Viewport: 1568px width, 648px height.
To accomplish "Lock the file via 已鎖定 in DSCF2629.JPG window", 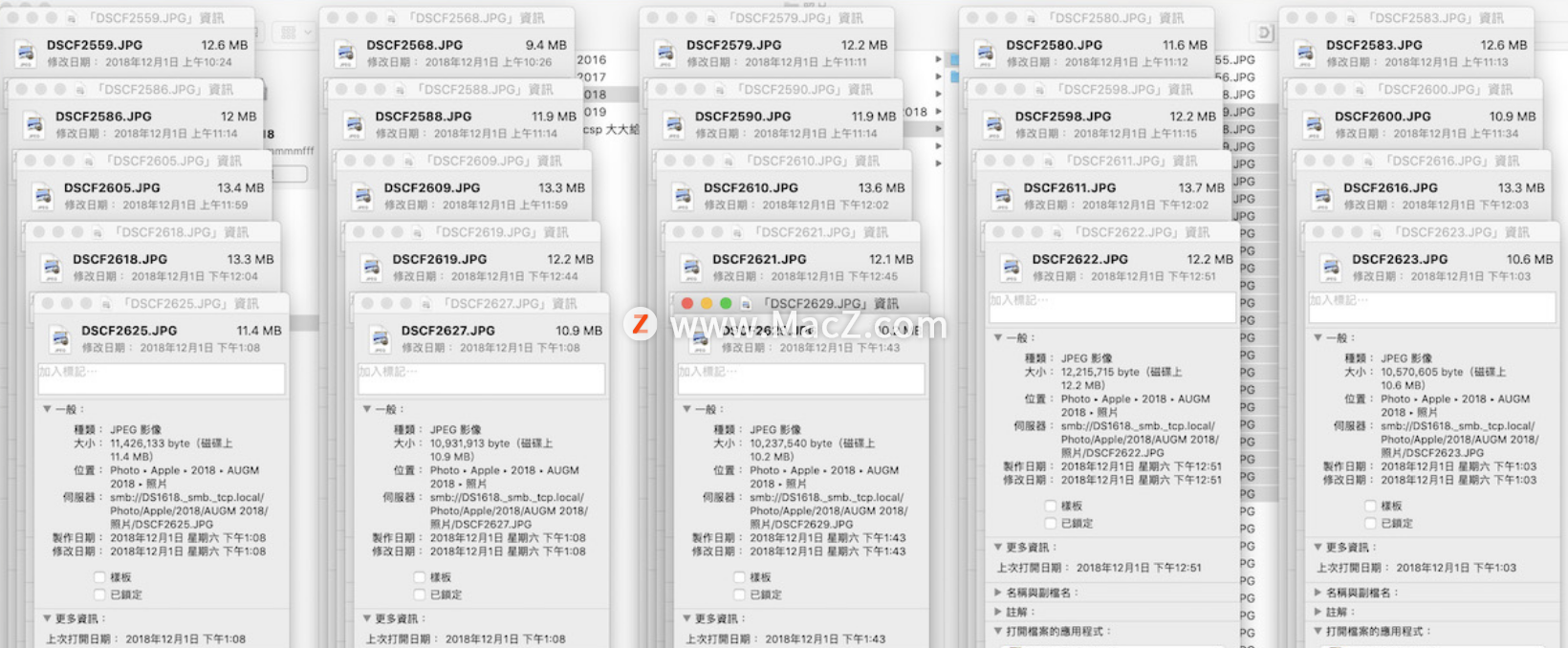I will click(x=739, y=594).
